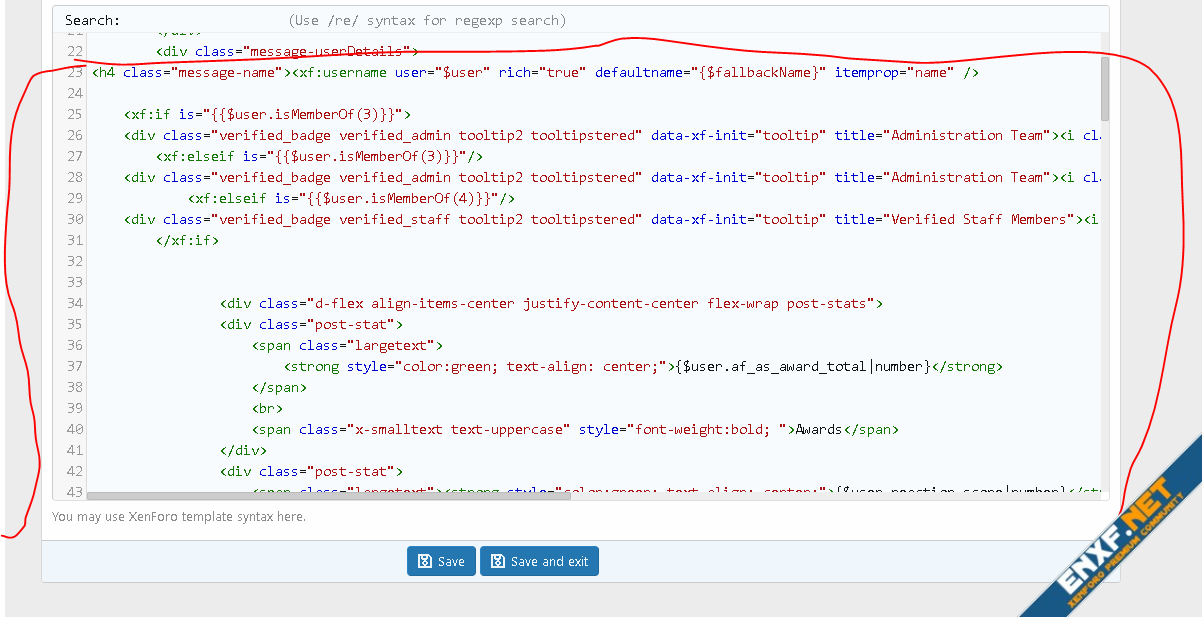This screenshot has height=617, width=1202.
Task: Click the disk icon on Save and exit
Action: (498, 561)
